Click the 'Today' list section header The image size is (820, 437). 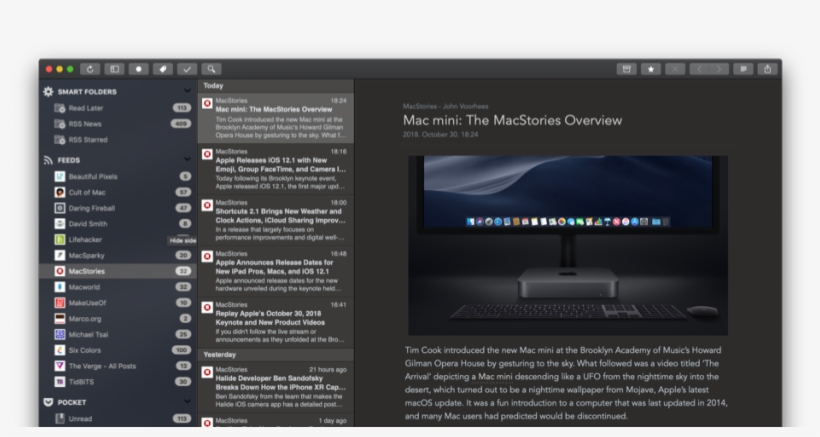[x=276, y=86]
